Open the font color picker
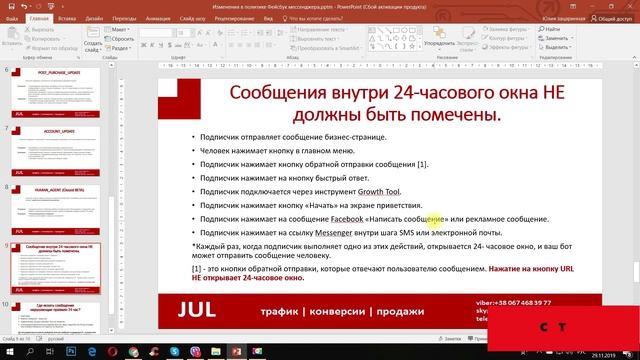Viewport: 640px width, 360px height. coord(216,45)
